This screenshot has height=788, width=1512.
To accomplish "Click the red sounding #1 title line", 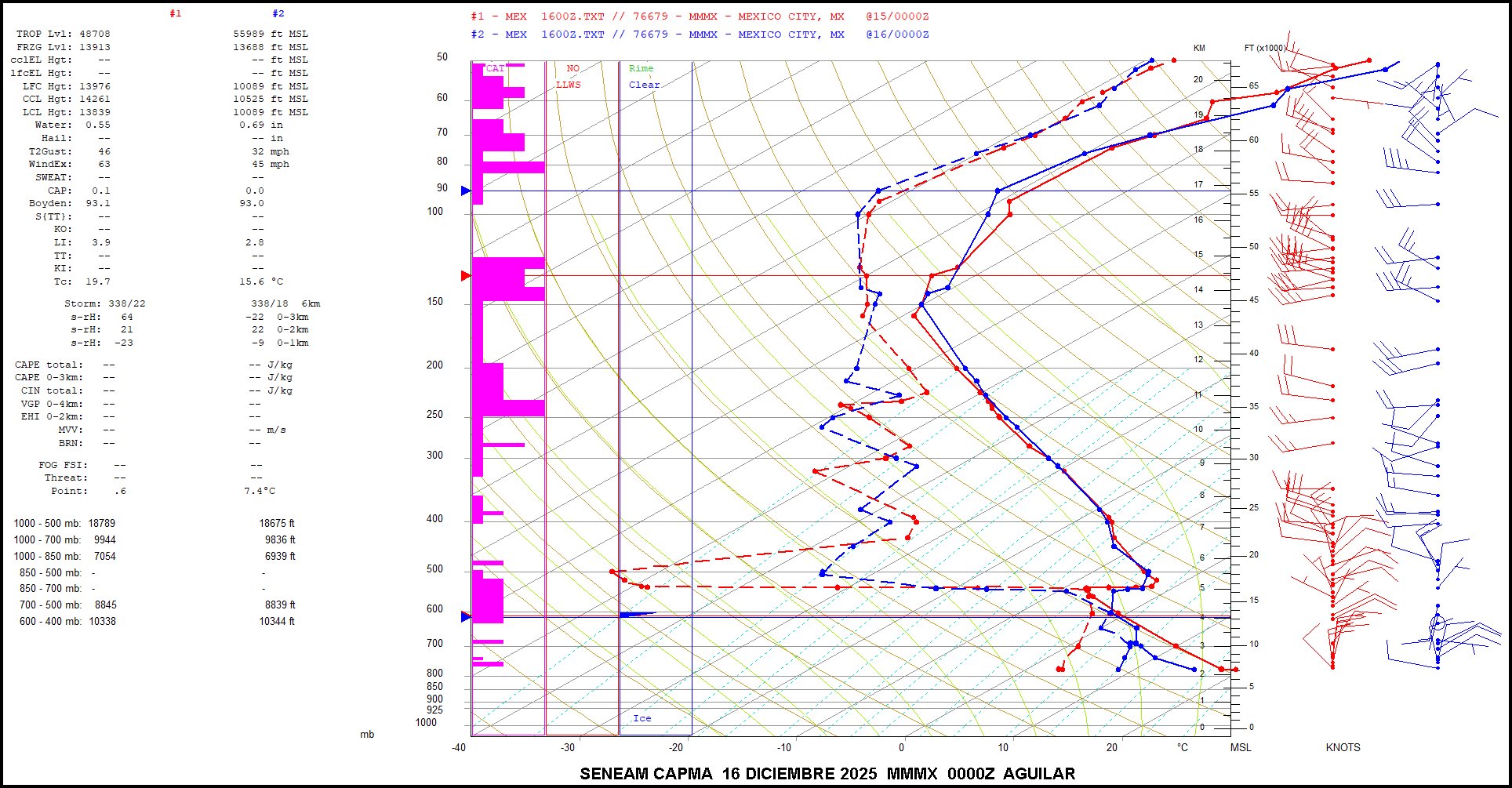I will (x=700, y=16).
